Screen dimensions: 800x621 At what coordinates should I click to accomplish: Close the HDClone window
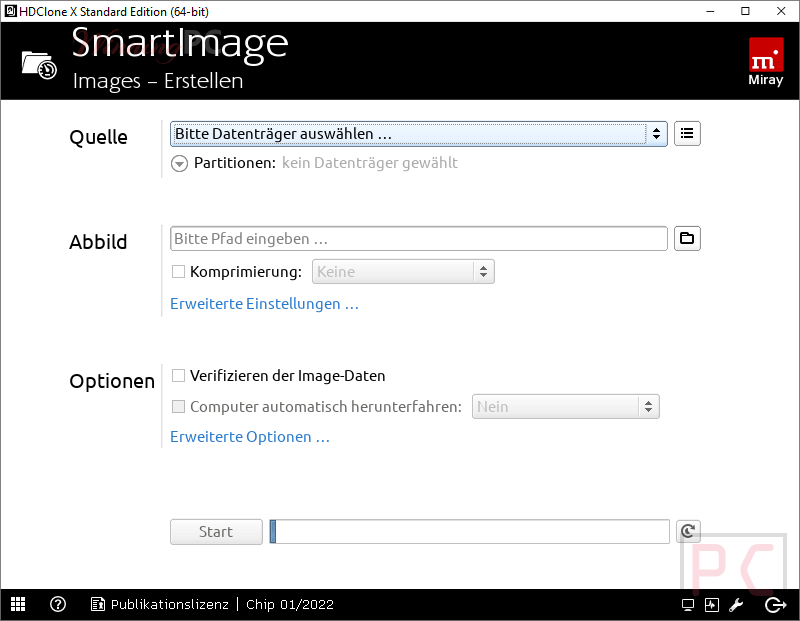click(781, 11)
